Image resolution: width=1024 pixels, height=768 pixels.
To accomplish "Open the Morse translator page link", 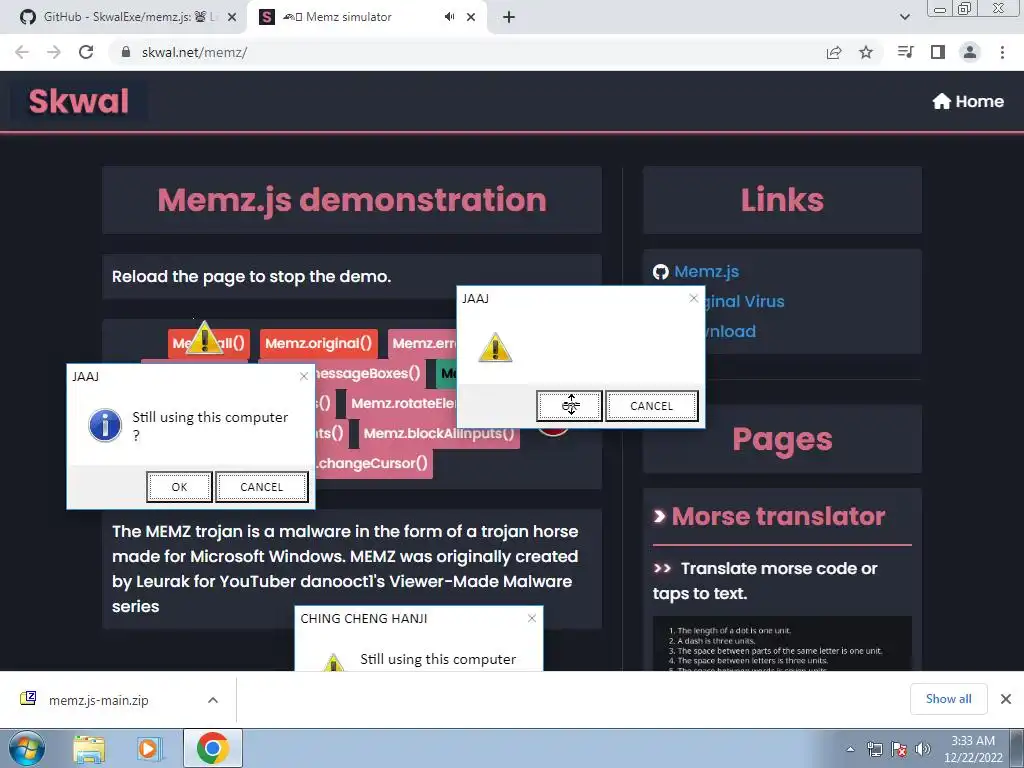I will (x=778, y=516).
